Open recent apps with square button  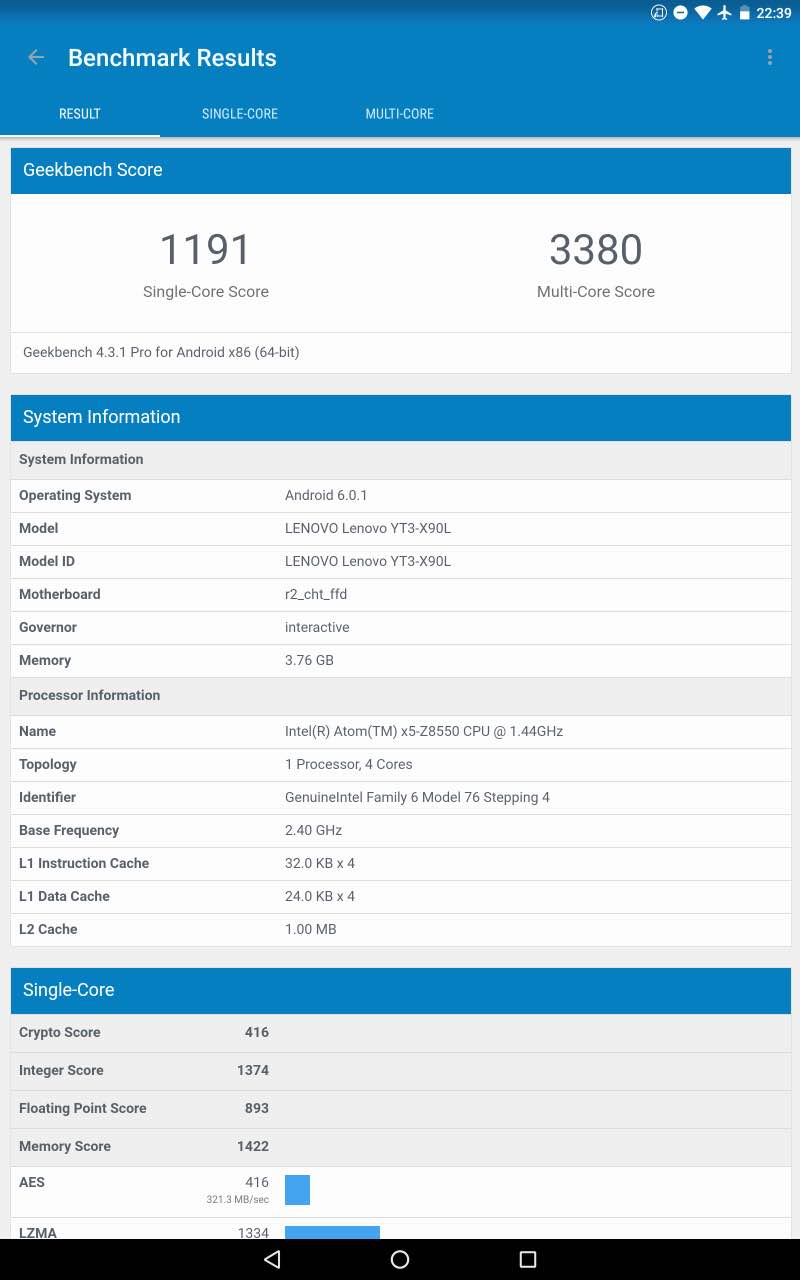click(528, 1259)
